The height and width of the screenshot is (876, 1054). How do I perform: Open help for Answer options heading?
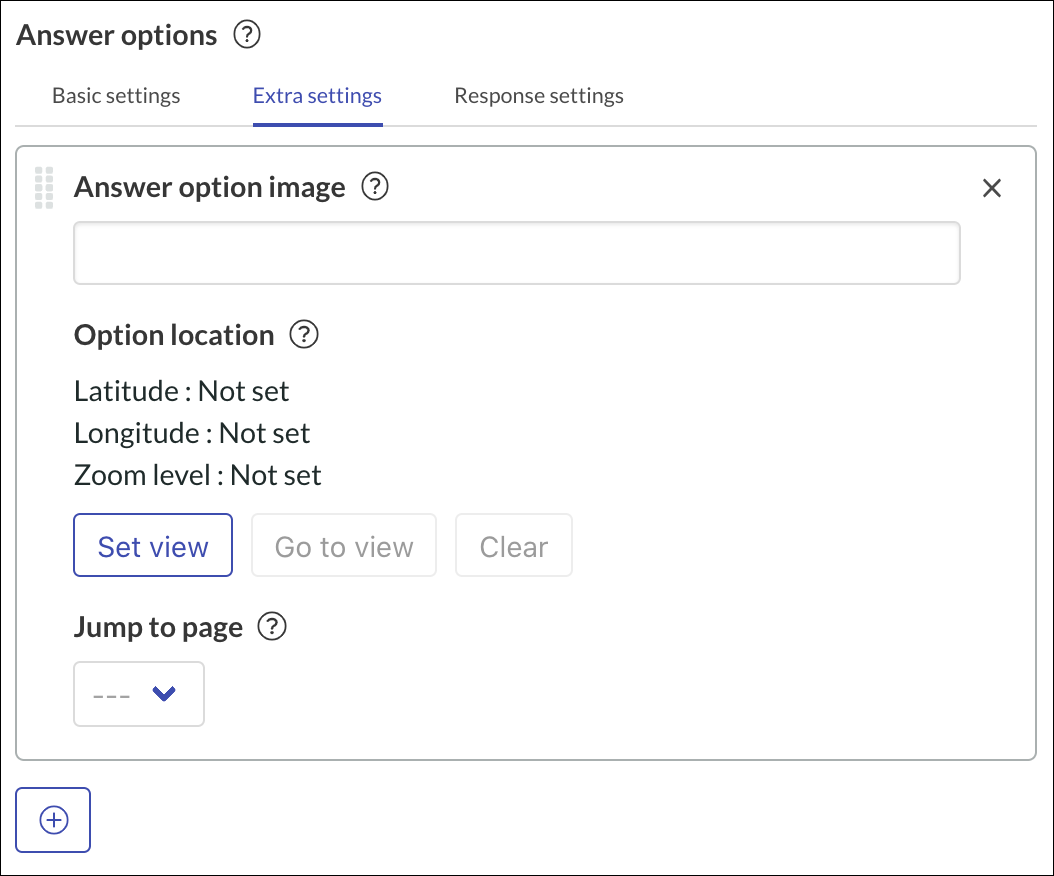pyautogui.click(x=246, y=34)
